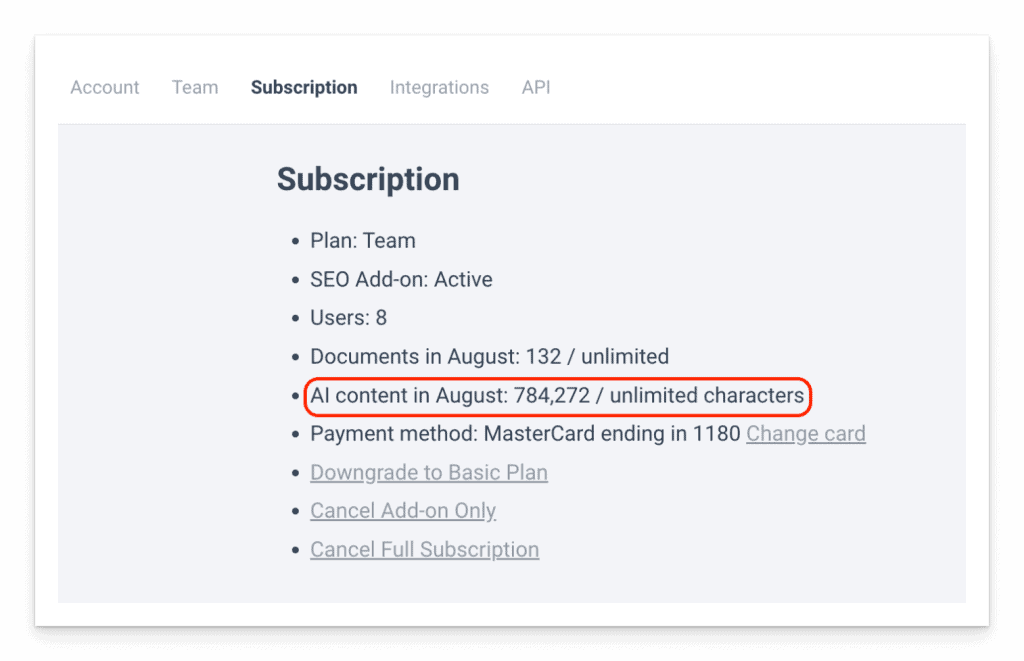Click Cancel Full Subscription link
Viewport: 1024px width, 661px height.
[425, 550]
